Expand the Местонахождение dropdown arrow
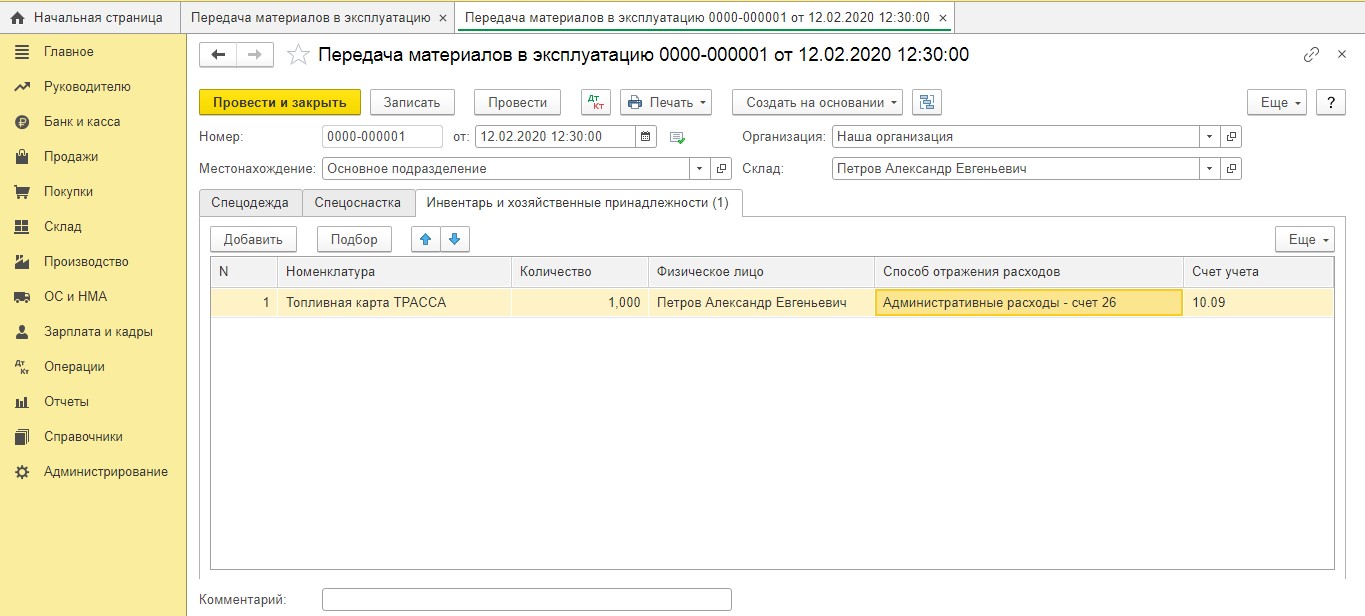 pyautogui.click(x=699, y=169)
